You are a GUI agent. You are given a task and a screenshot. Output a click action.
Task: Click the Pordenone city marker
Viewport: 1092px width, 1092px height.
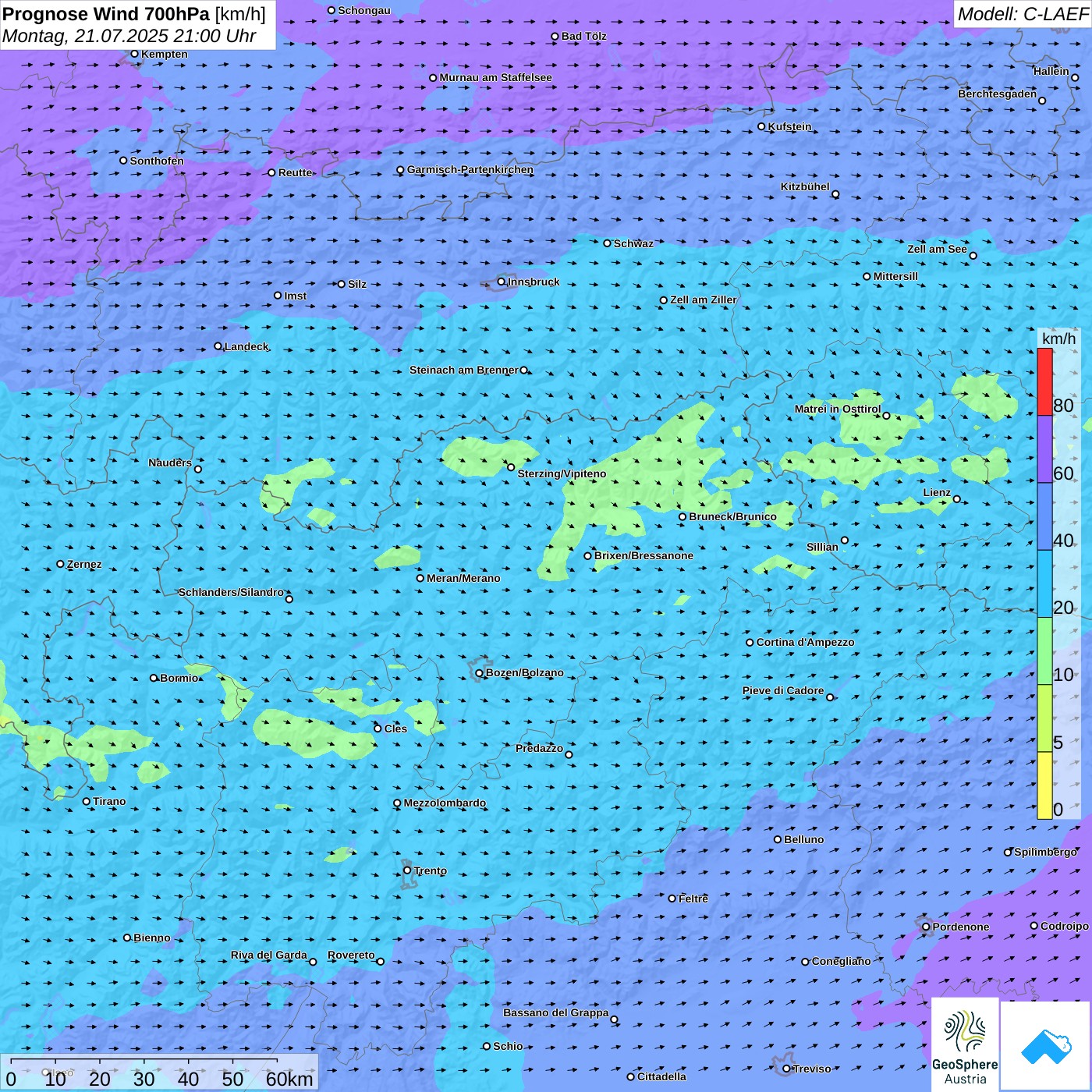(926, 927)
